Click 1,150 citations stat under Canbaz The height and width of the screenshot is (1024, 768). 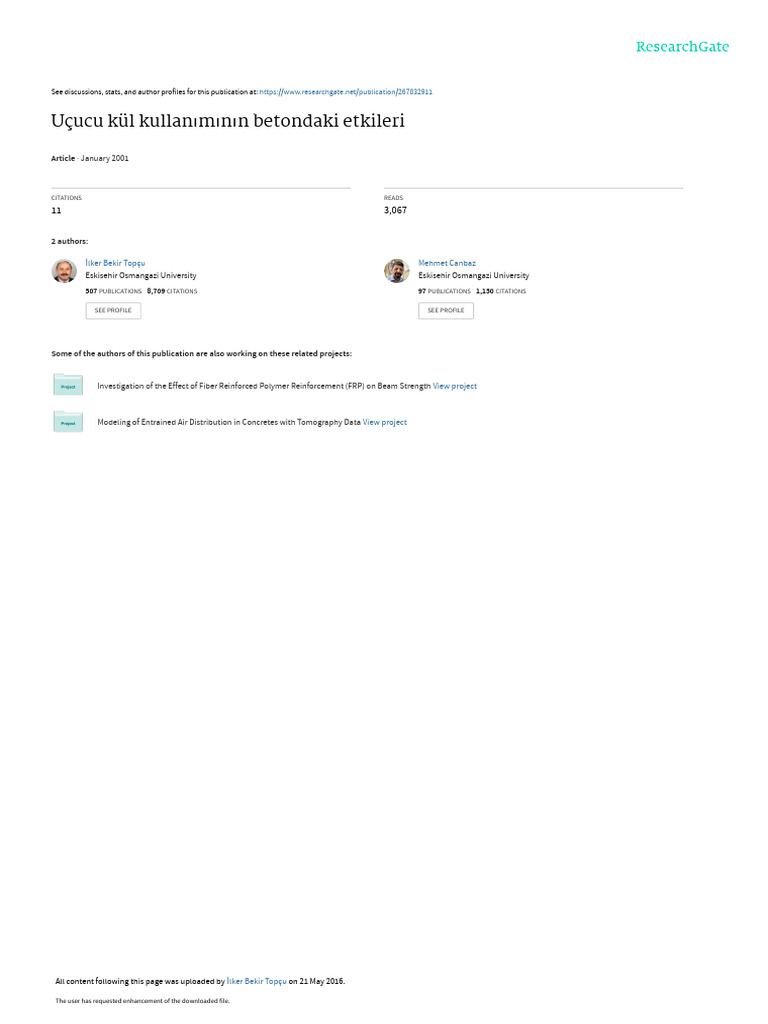click(501, 291)
